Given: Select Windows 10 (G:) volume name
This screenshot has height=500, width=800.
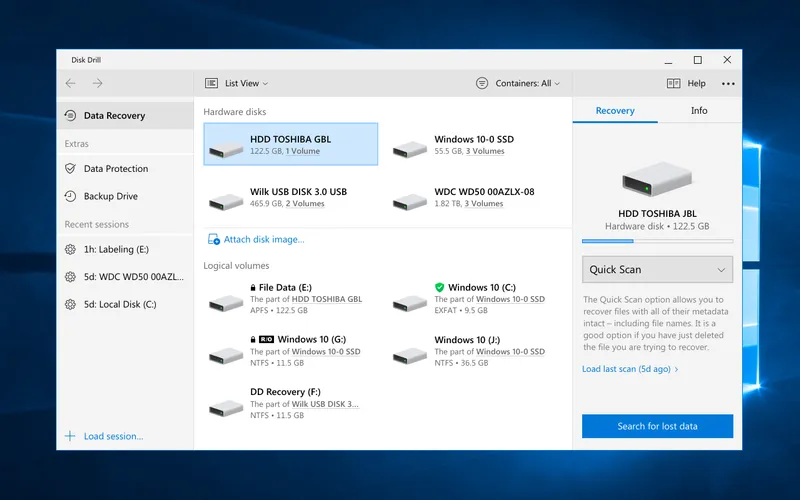Looking at the screenshot, I should 312,339.
